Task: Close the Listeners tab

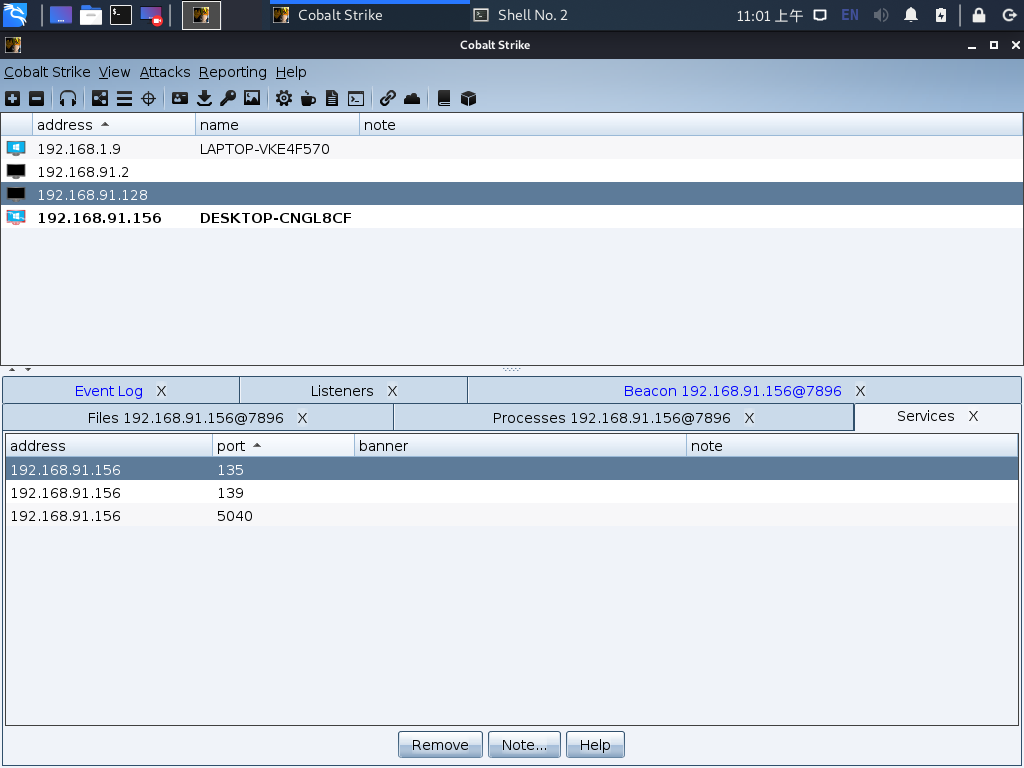Action: click(x=393, y=391)
